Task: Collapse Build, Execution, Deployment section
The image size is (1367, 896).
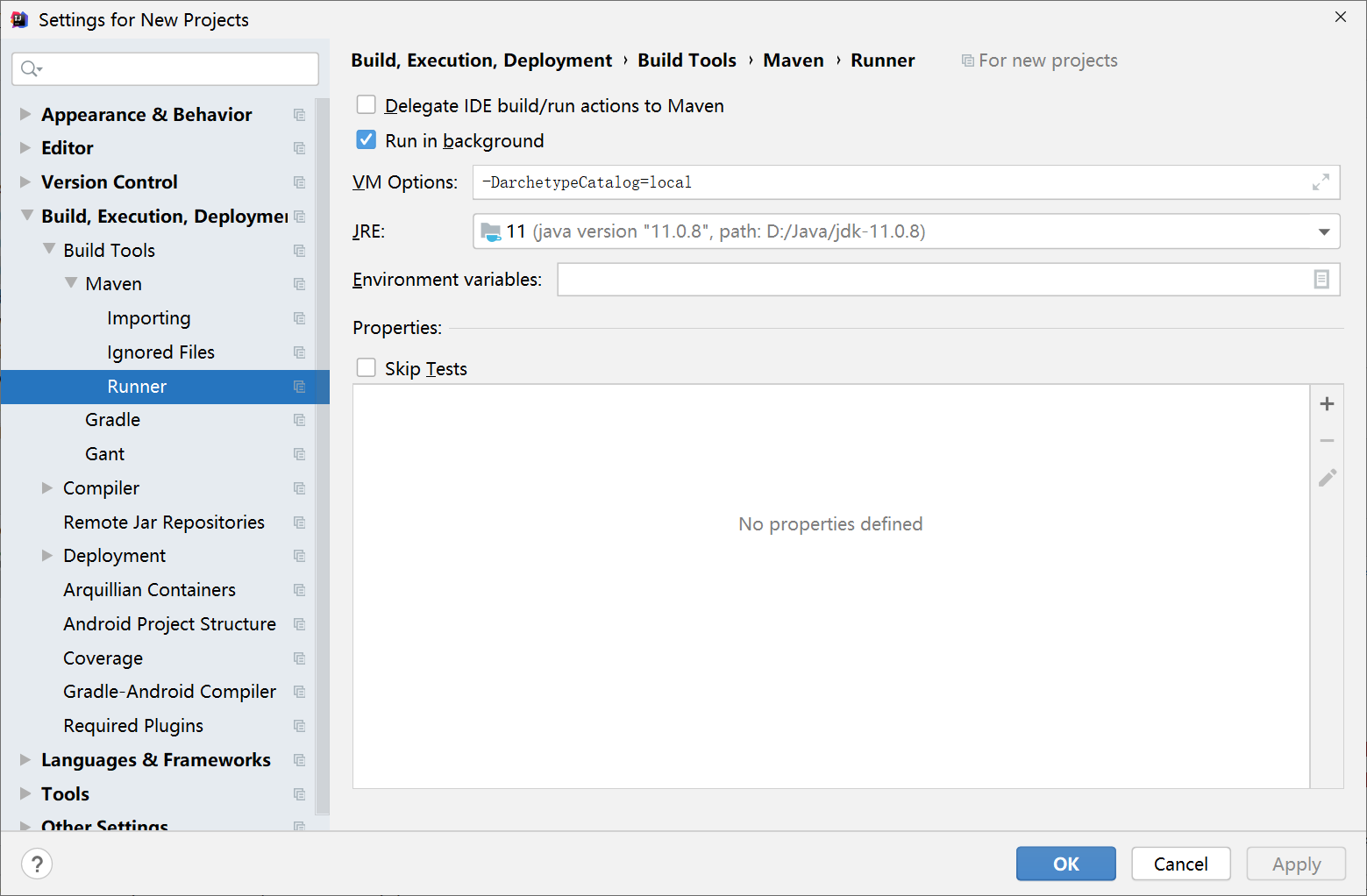Action: [27, 215]
